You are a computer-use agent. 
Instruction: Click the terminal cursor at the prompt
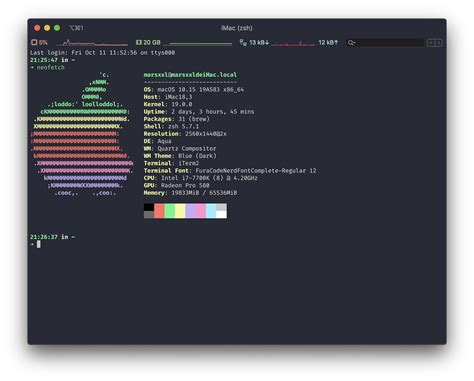point(39,244)
